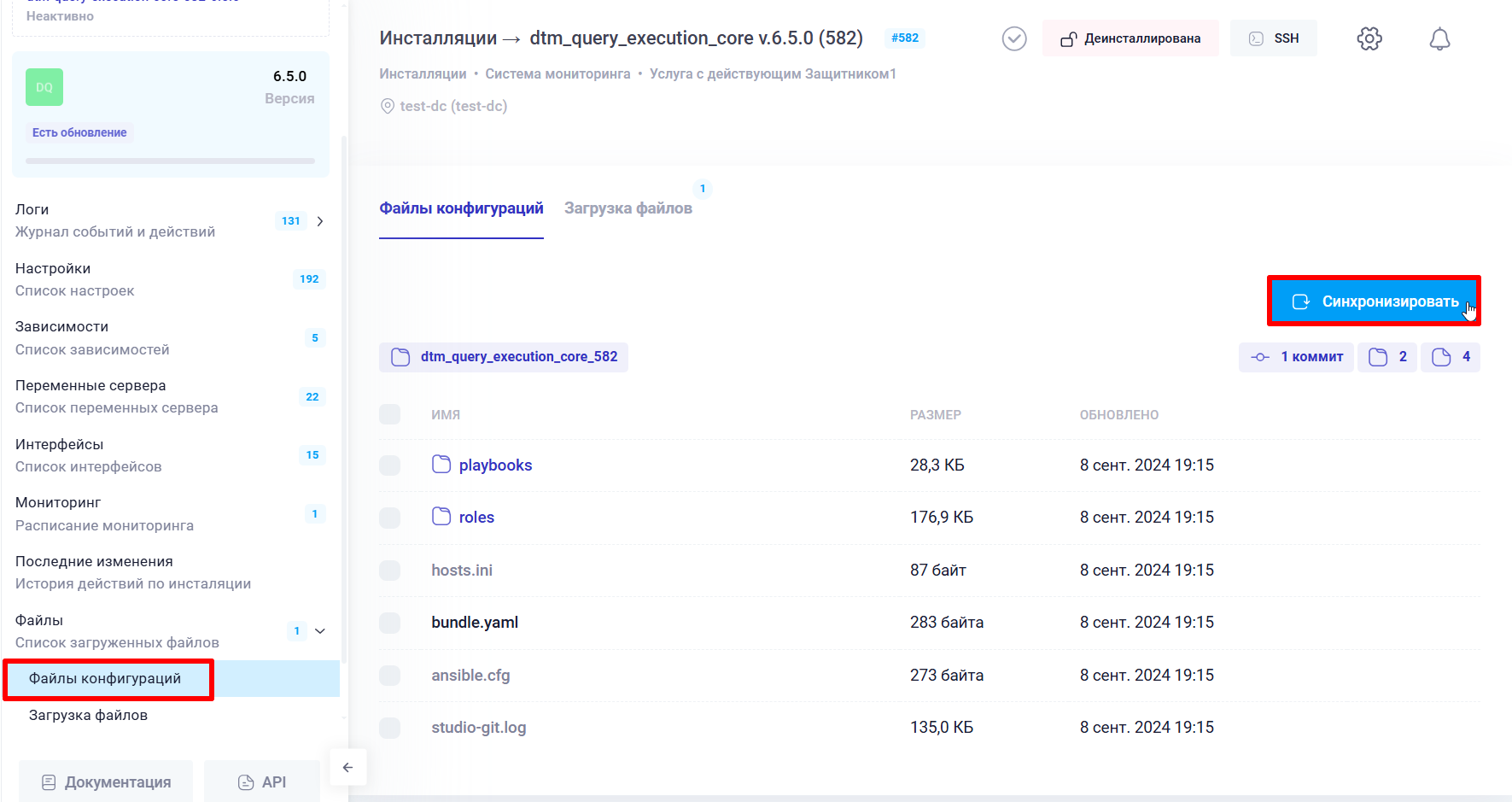Screen dimensions: 1512x802
Task: Collapse the Файлы section chevron
Action: [x=320, y=631]
